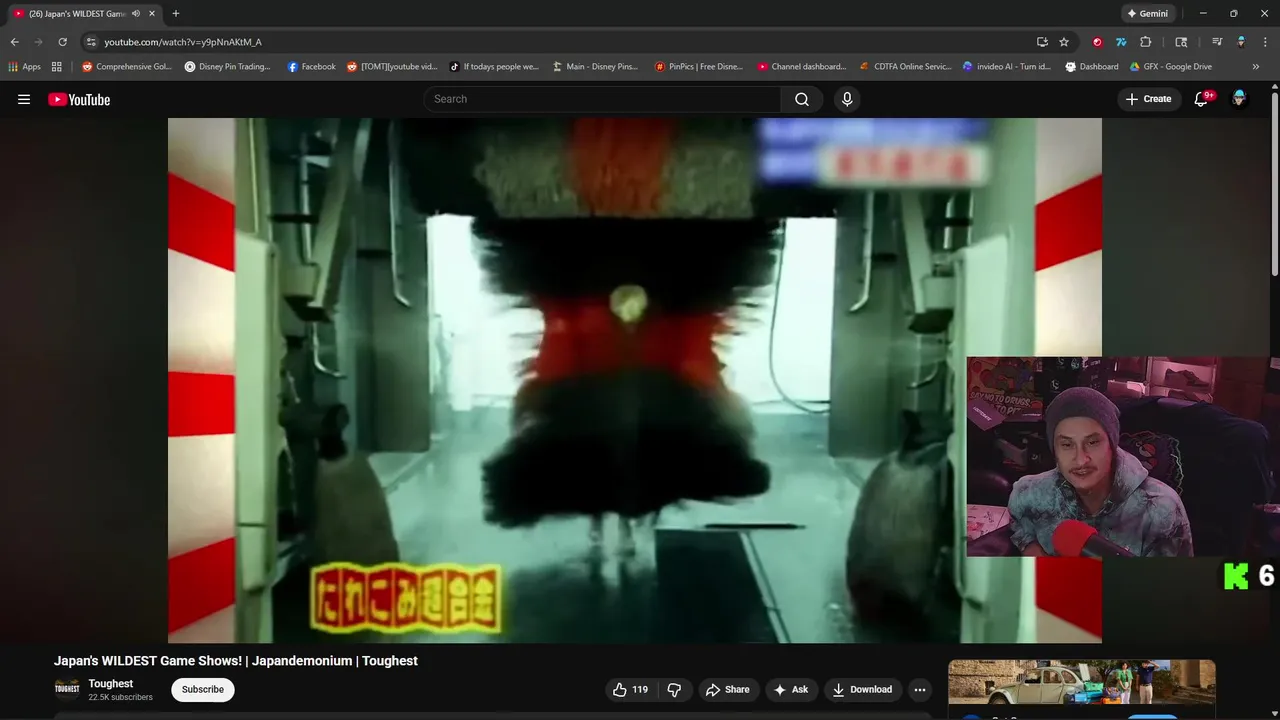The height and width of the screenshot is (720, 1280).
Task: Open the Extensions puzzle menu
Action: click(1146, 42)
